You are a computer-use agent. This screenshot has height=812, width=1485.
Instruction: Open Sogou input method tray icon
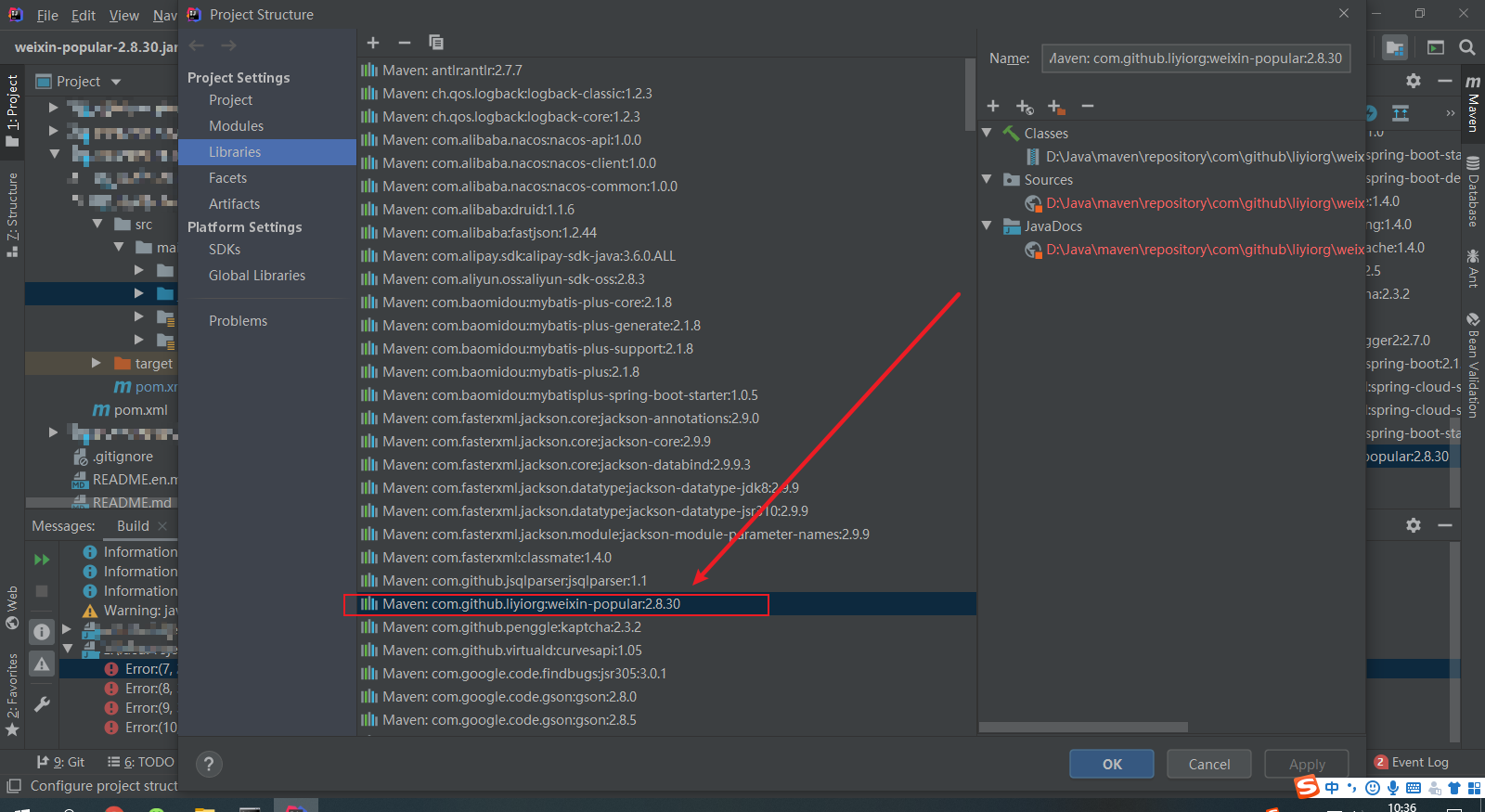tap(1308, 788)
